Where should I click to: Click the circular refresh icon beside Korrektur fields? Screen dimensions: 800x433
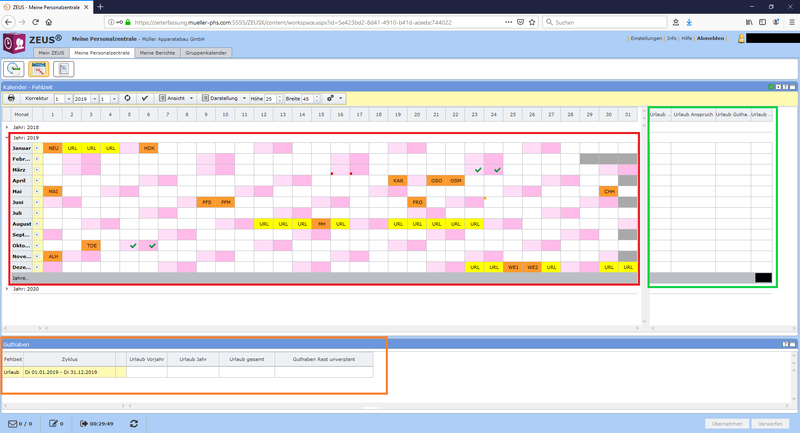point(127,99)
